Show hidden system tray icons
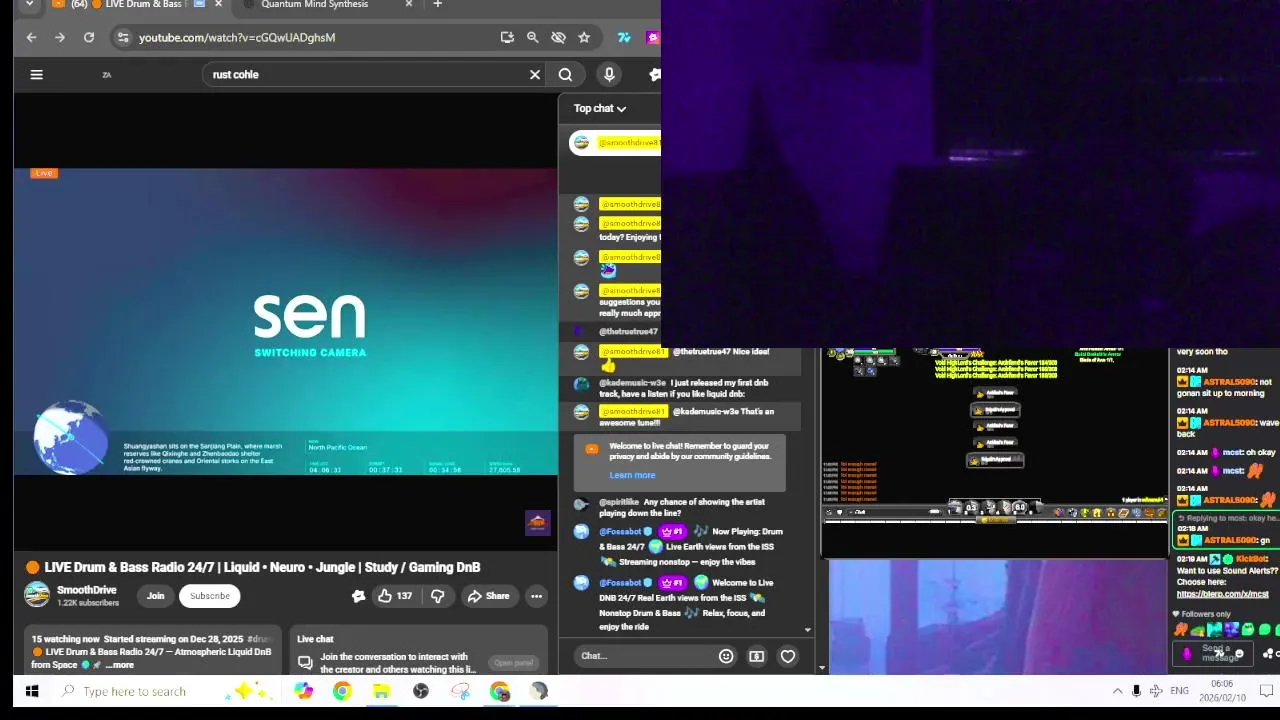This screenshot has width=1280, height=720. [1117, 691]
